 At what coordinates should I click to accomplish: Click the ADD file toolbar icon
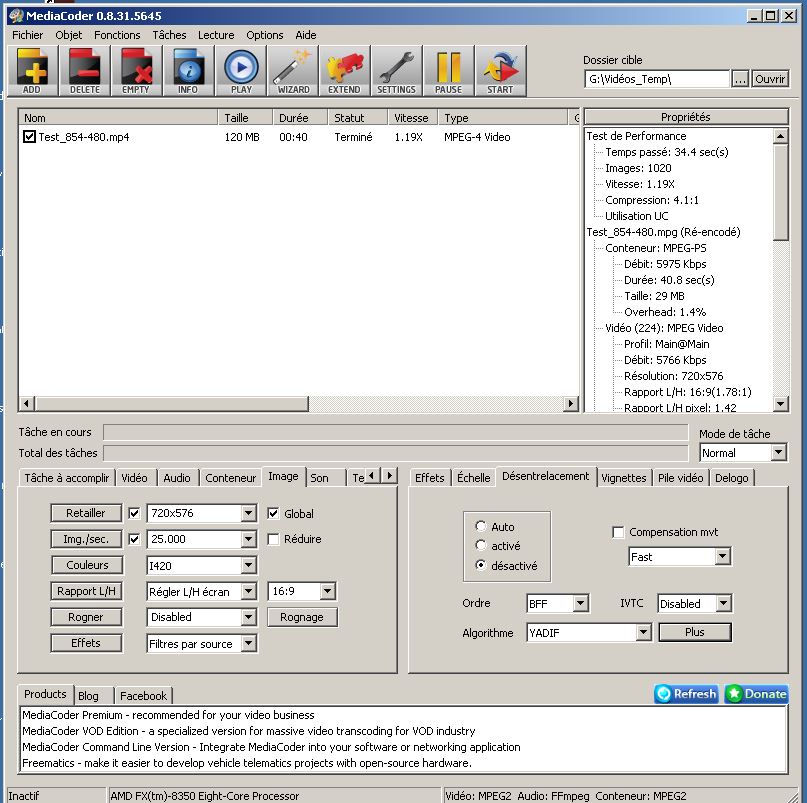[32, 70]
